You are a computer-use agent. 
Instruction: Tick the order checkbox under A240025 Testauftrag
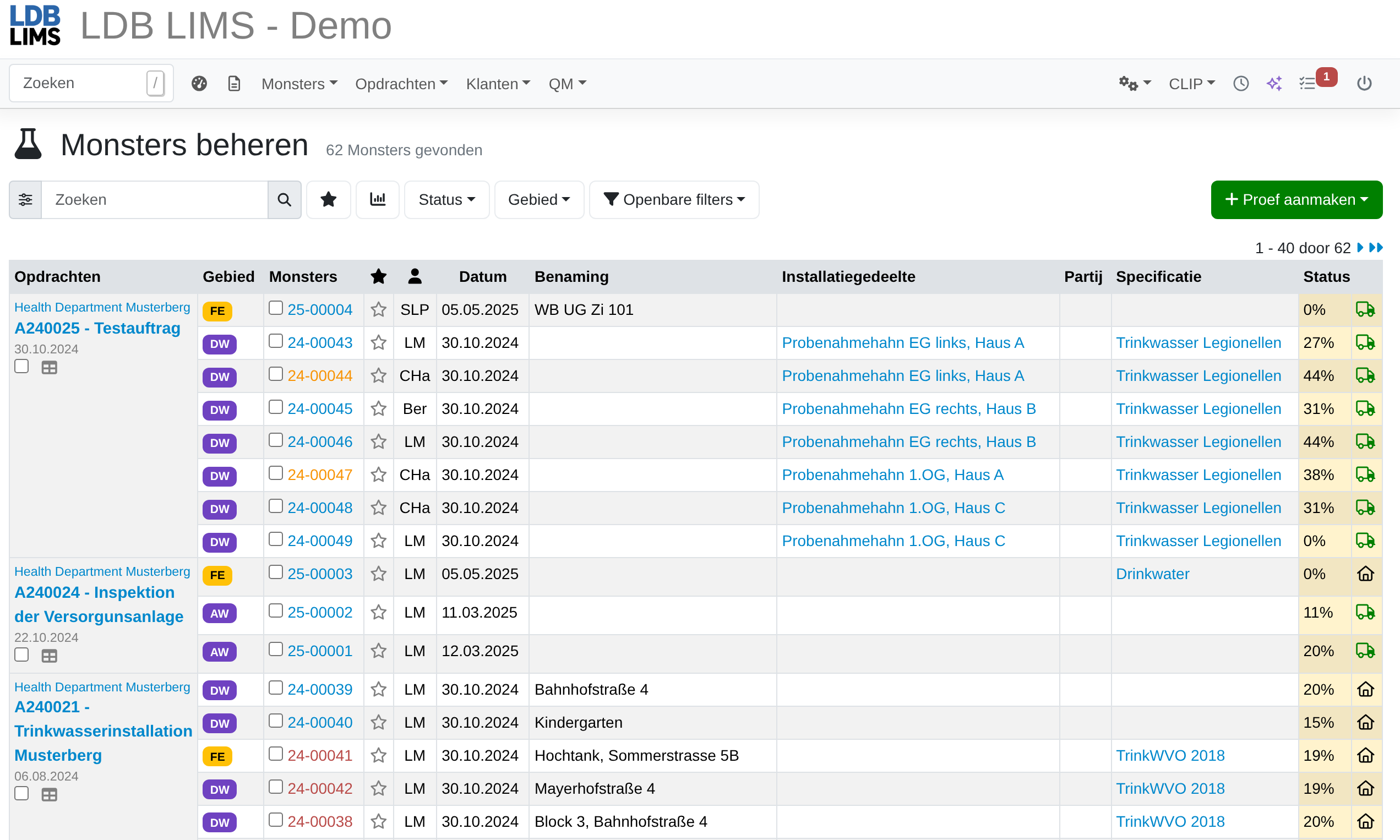[x=21, y=366]
